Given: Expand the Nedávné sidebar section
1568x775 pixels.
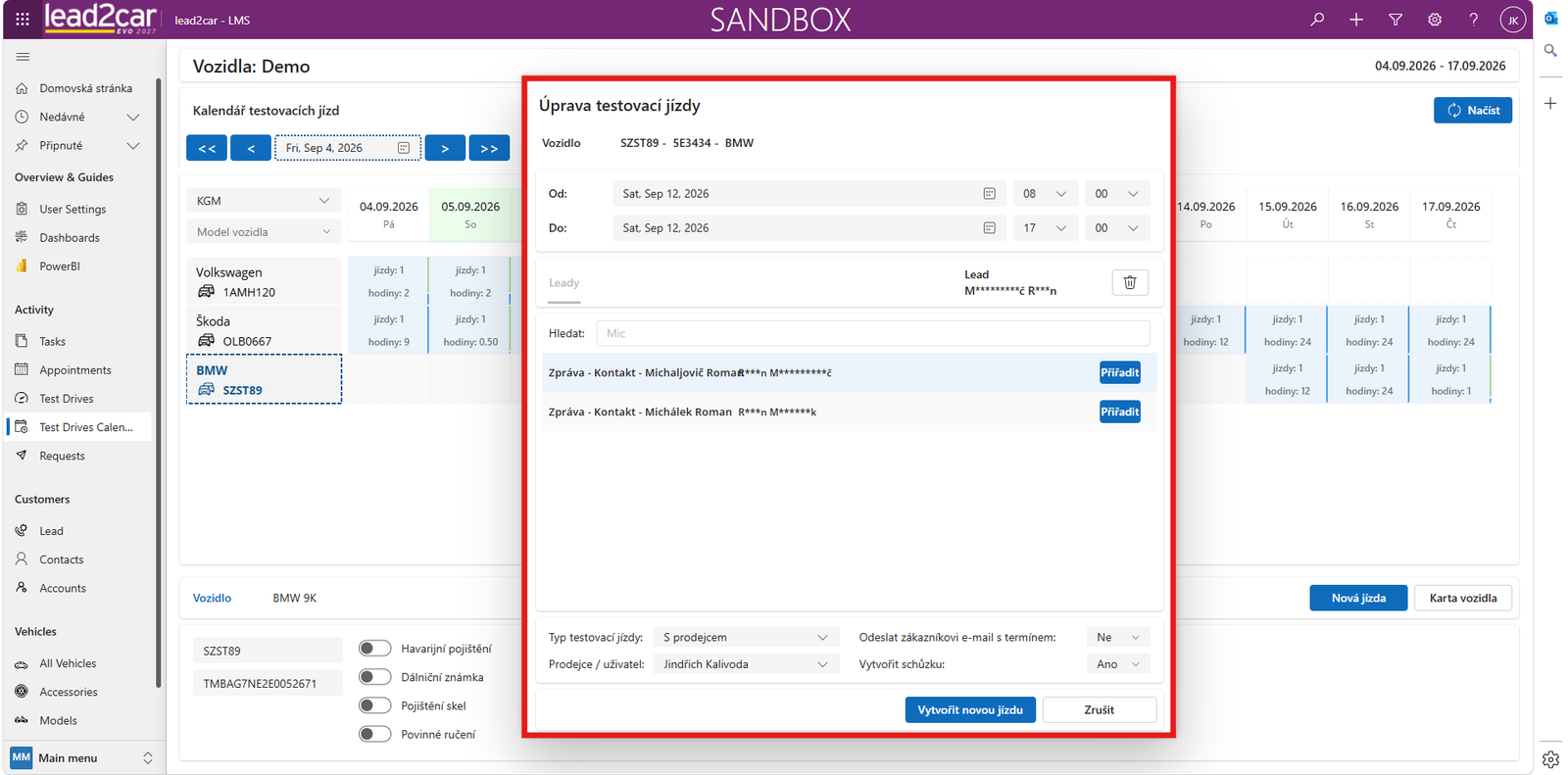Looking at the screenshot, I should (x=133, y=117).
